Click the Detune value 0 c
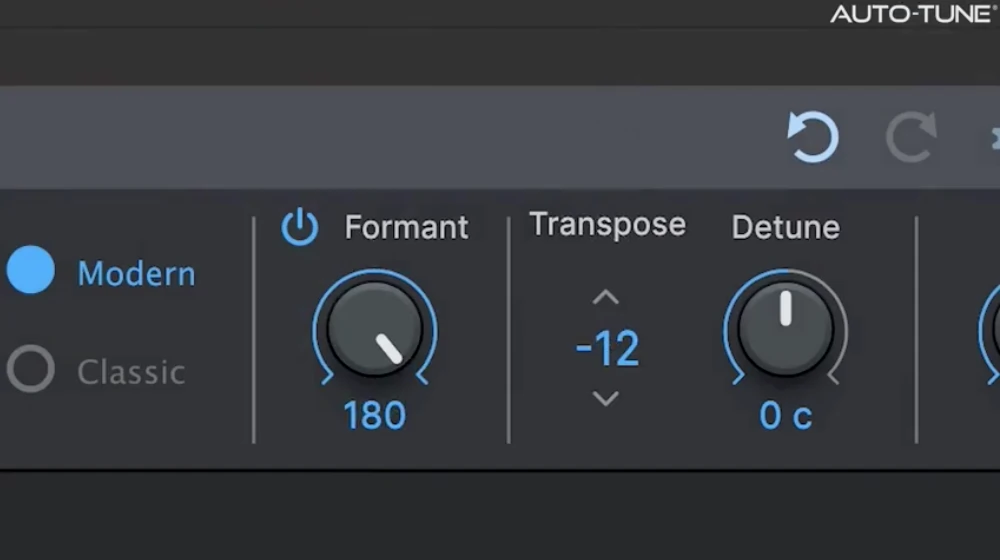The image size is (1000, 560). click(786, 416)
